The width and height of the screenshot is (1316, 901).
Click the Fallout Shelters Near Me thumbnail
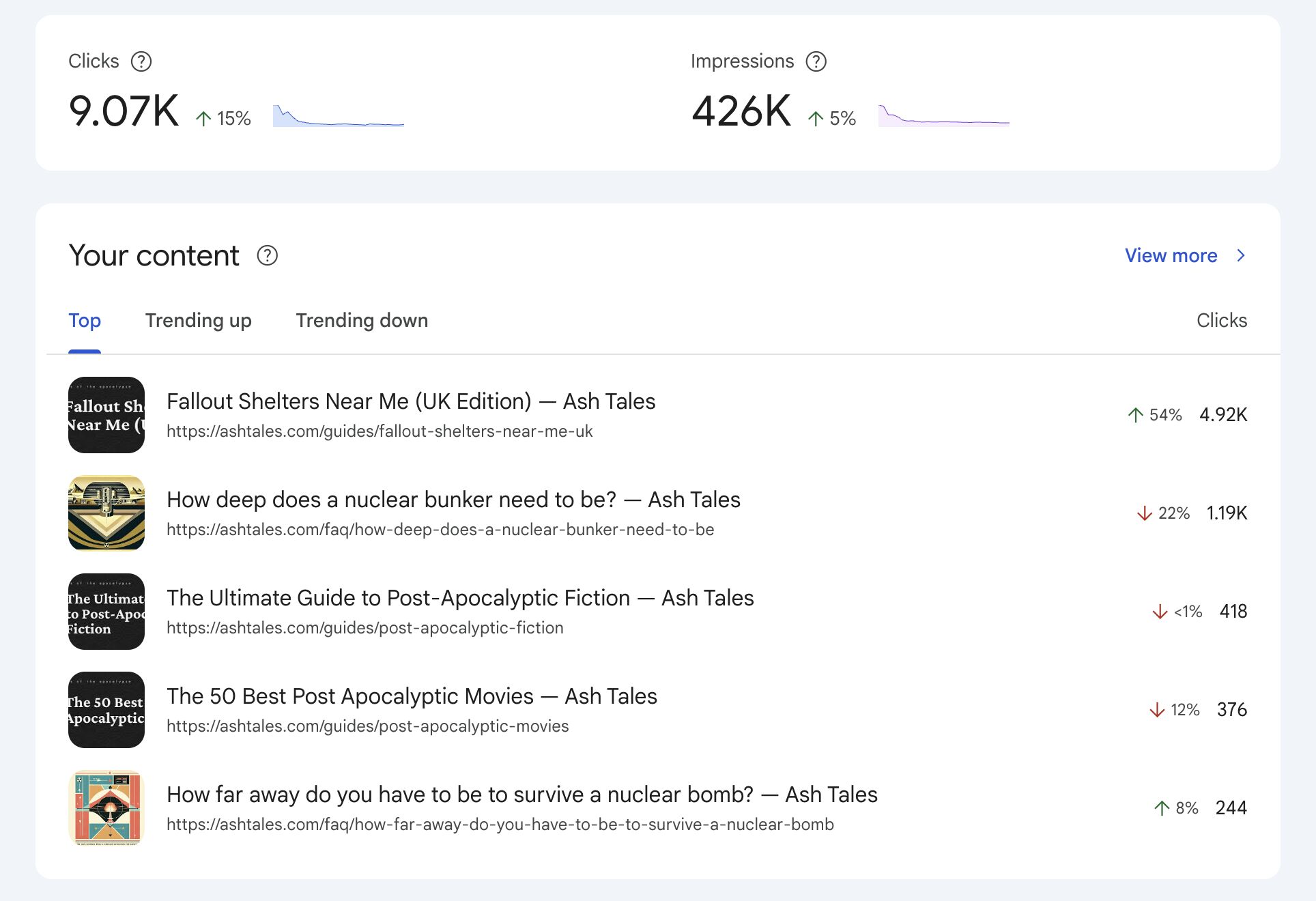point(106,415)
